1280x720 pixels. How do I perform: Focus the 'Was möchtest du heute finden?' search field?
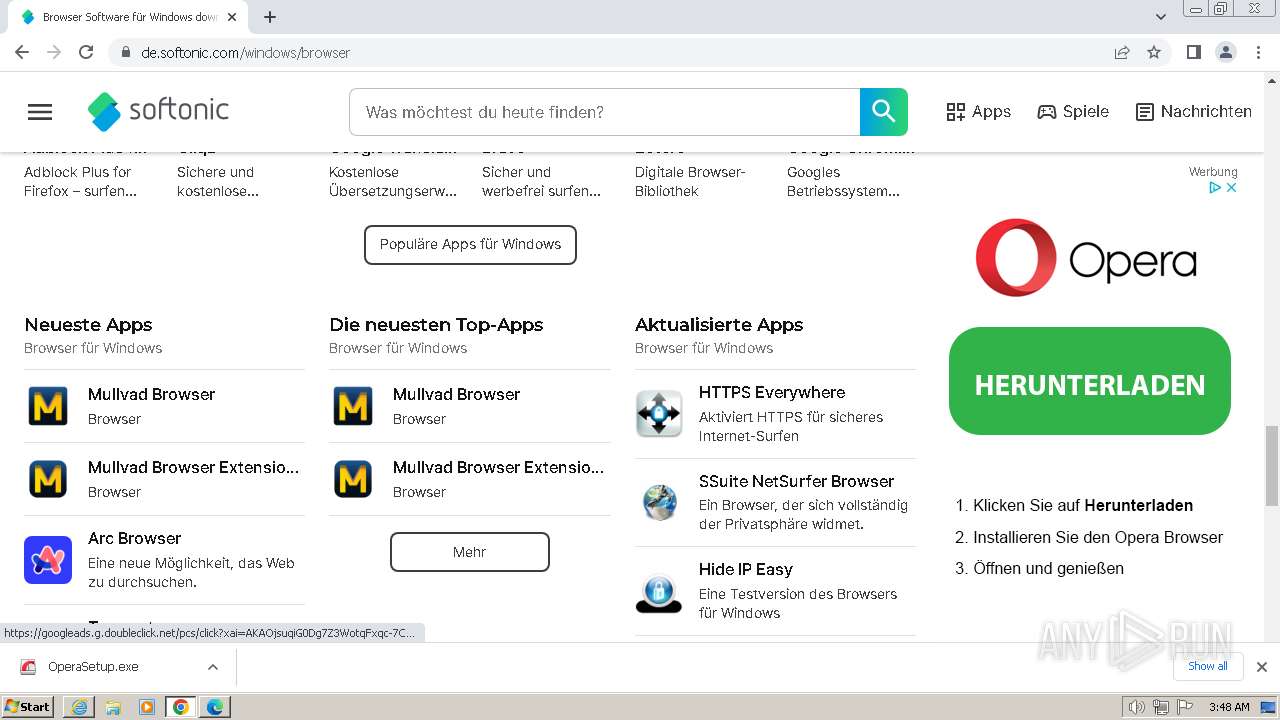coord(604,112)
